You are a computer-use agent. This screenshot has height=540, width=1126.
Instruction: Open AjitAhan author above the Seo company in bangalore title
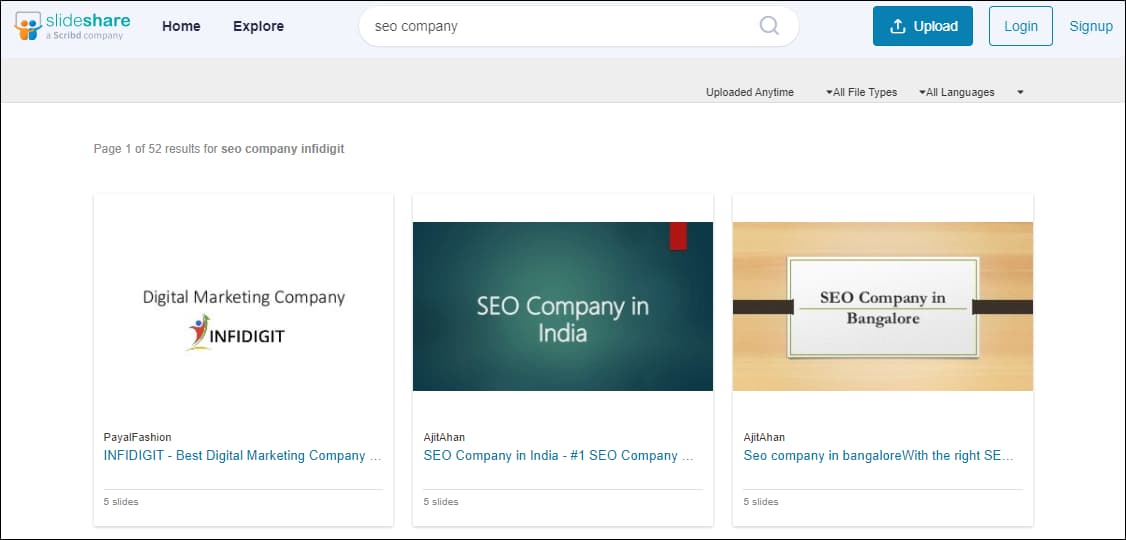[764, 437]
